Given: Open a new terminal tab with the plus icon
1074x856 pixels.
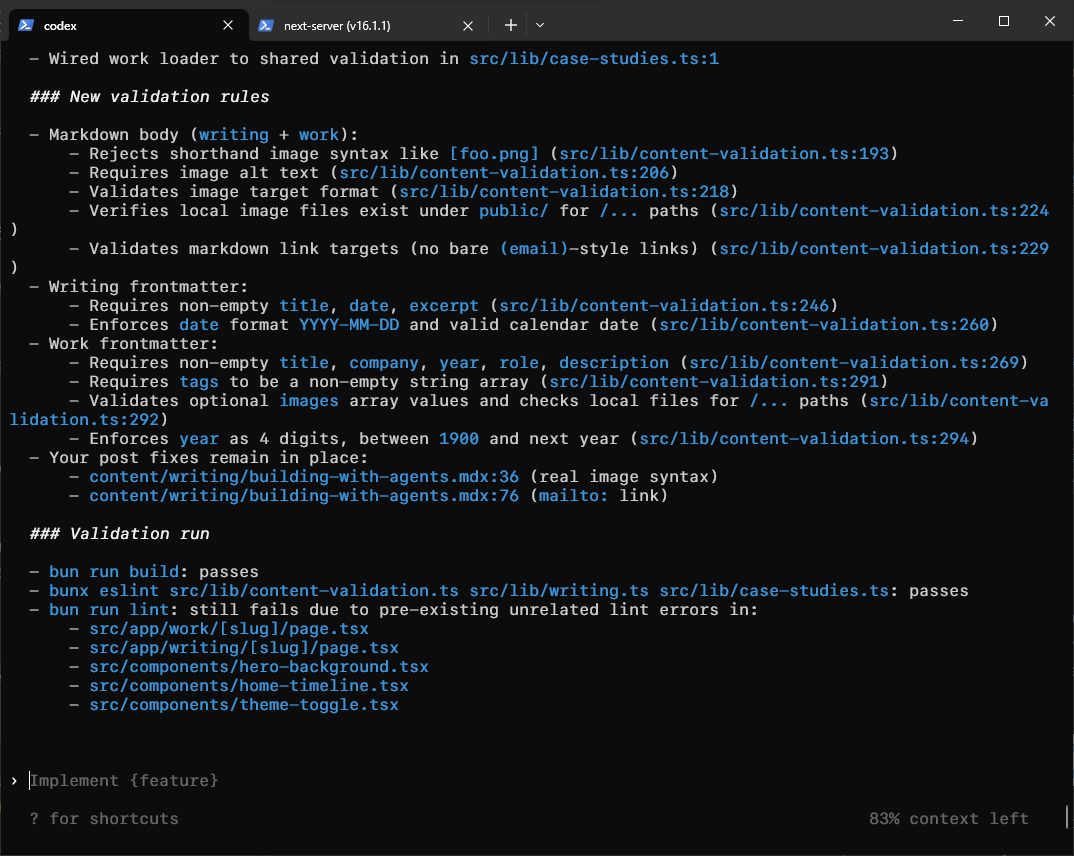Looking at the screenshot, I should pos(511,24).
